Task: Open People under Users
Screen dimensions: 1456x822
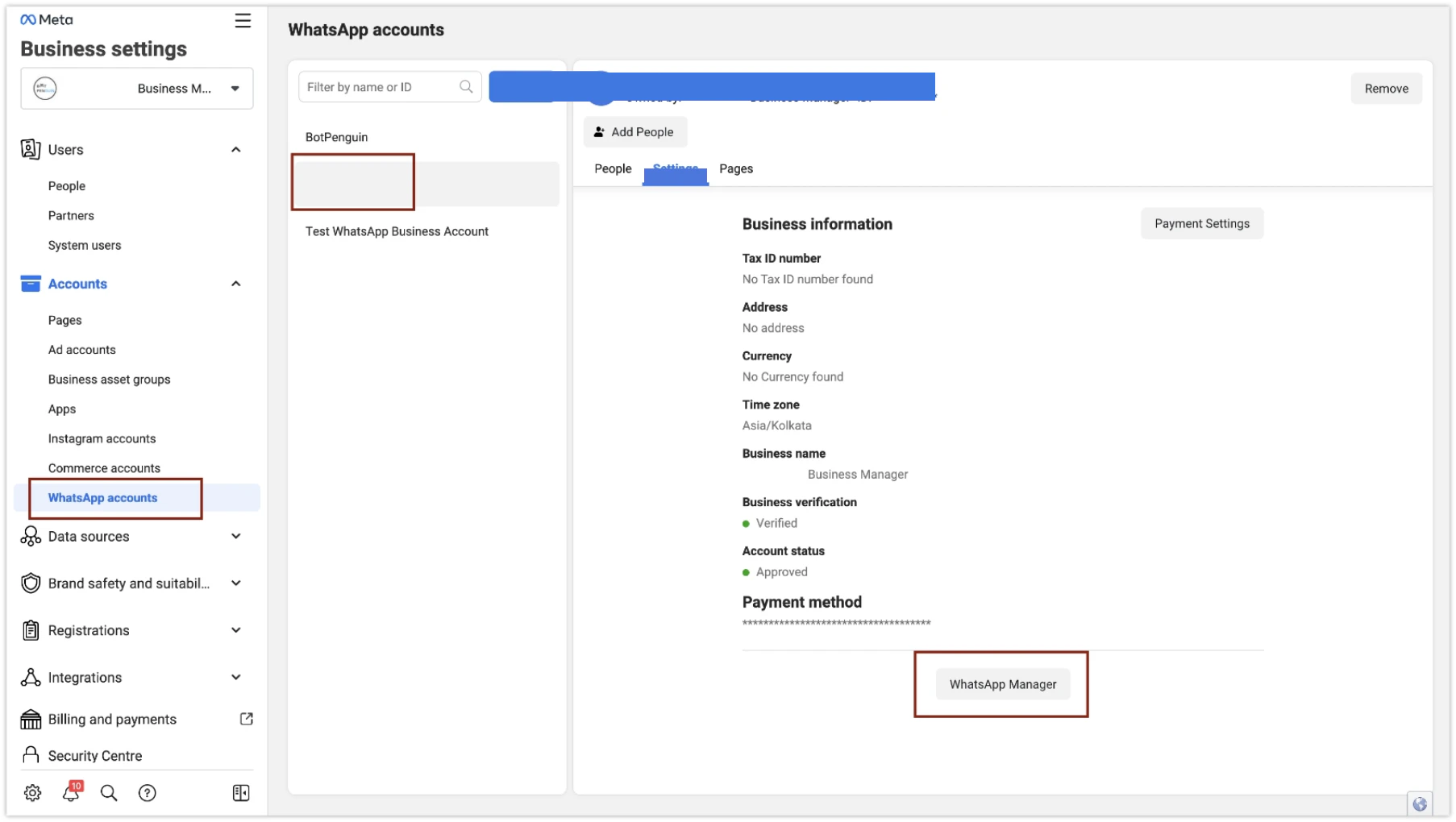Action: click(67, 186)
